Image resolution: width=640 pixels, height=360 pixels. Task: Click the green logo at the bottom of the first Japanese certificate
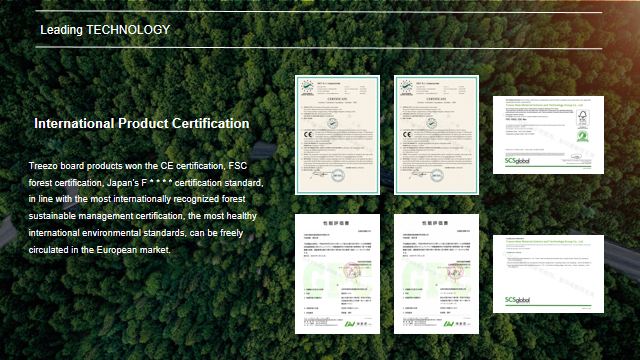point(350,324)
